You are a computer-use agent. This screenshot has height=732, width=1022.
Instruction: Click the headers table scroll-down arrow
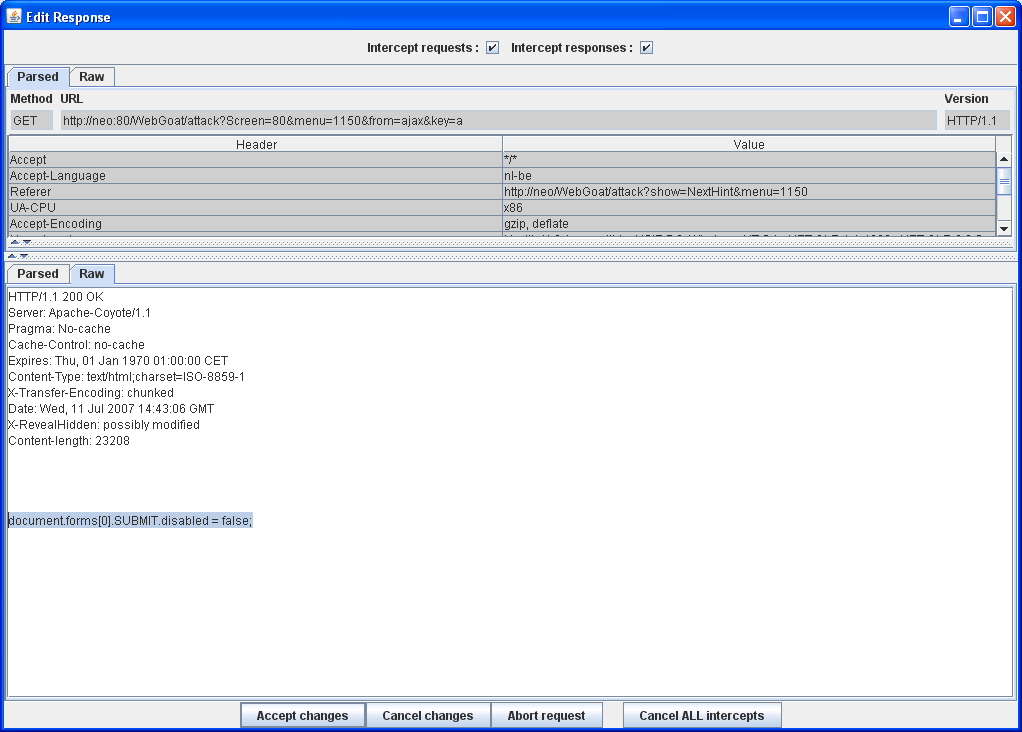[1004, 229]
